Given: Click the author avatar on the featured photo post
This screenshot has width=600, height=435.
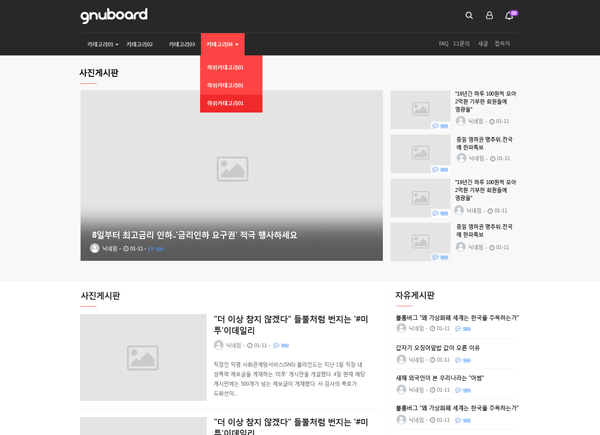Looking at the screenshot, I should (95, 249).
